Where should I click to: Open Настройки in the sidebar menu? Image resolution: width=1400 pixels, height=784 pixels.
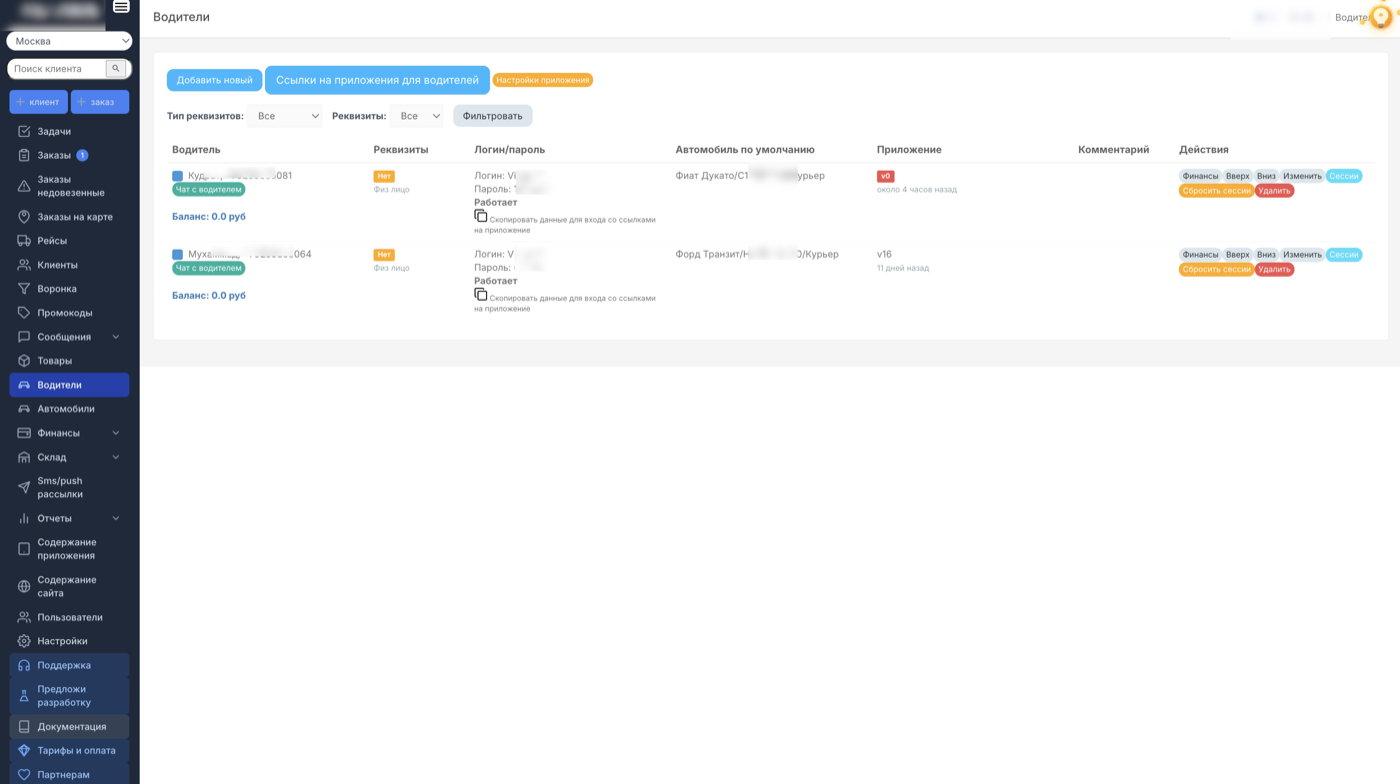tap(62, 641)
